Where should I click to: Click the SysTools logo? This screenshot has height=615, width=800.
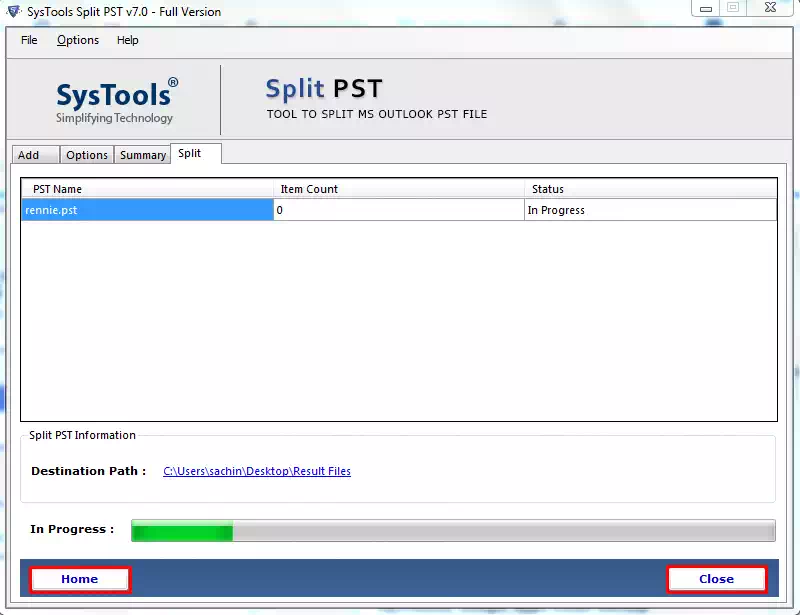click(117, 101)
